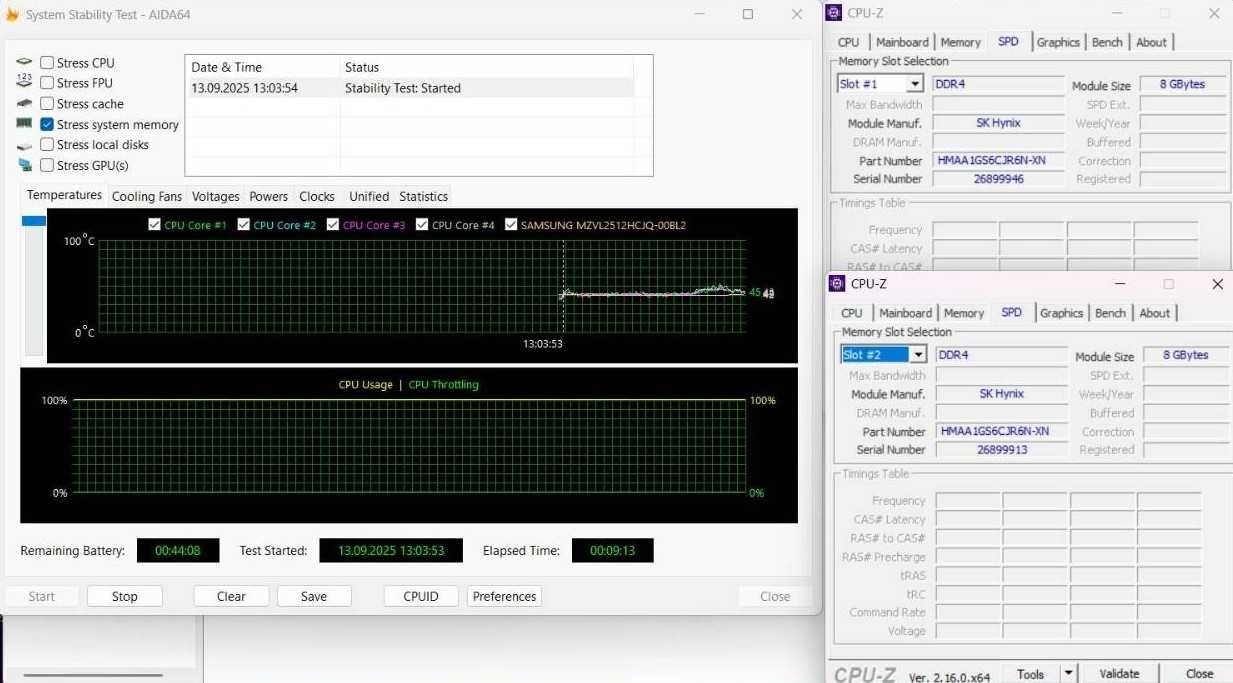Click Close button in lower CPU-Z bottom bar
The height and width of the screenshot is (683, 1233).
pyautogui.click(x=1199, y=673)
